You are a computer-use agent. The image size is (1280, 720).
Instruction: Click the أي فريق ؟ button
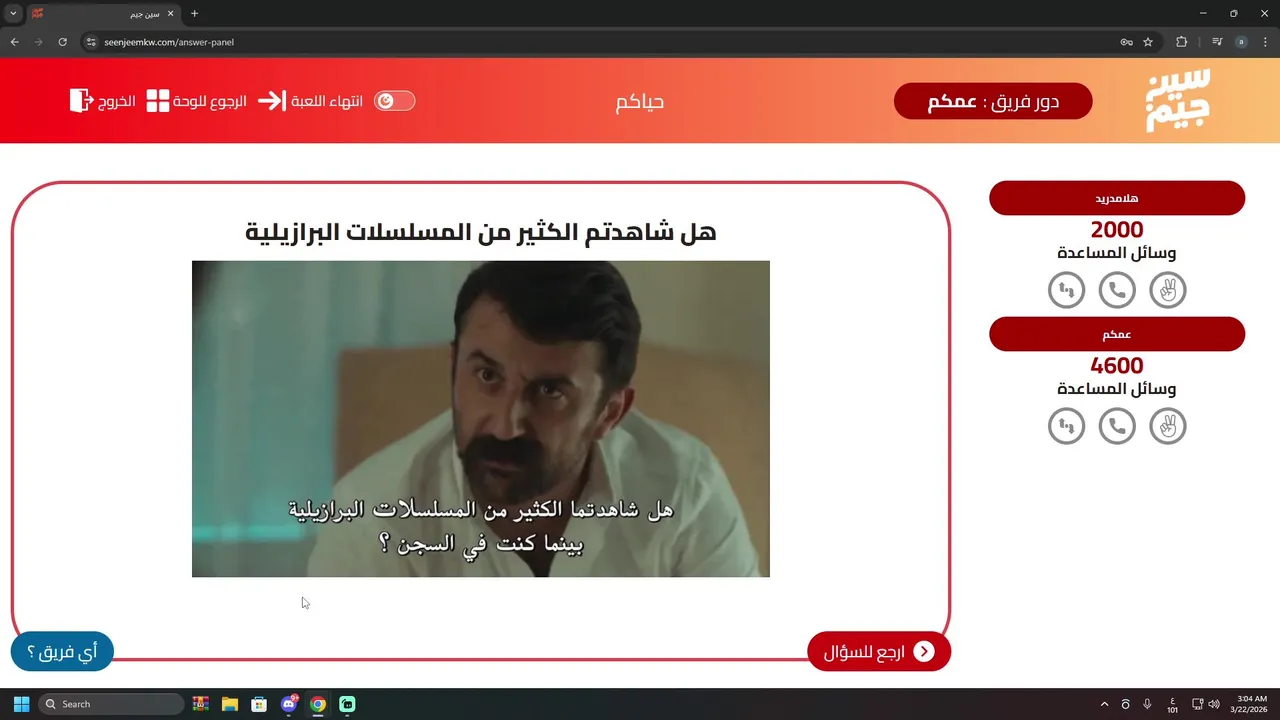[62, 652]
